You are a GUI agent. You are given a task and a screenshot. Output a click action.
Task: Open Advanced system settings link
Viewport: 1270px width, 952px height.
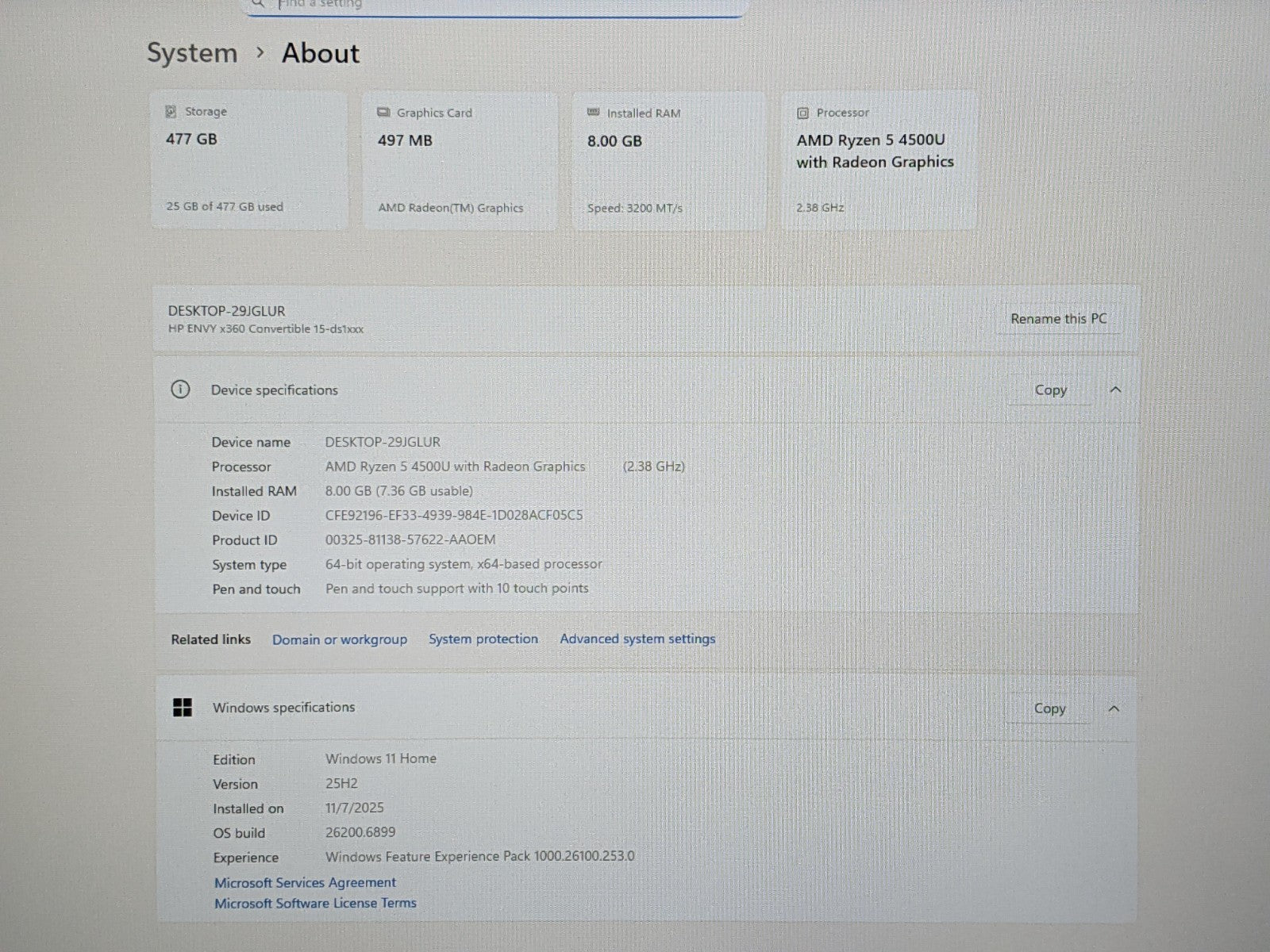[x=637, y=639]
